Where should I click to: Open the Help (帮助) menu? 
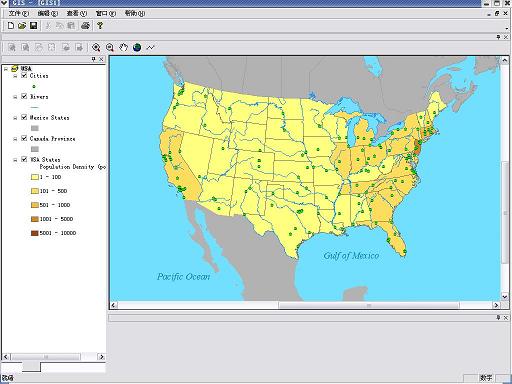coord(135,13)
